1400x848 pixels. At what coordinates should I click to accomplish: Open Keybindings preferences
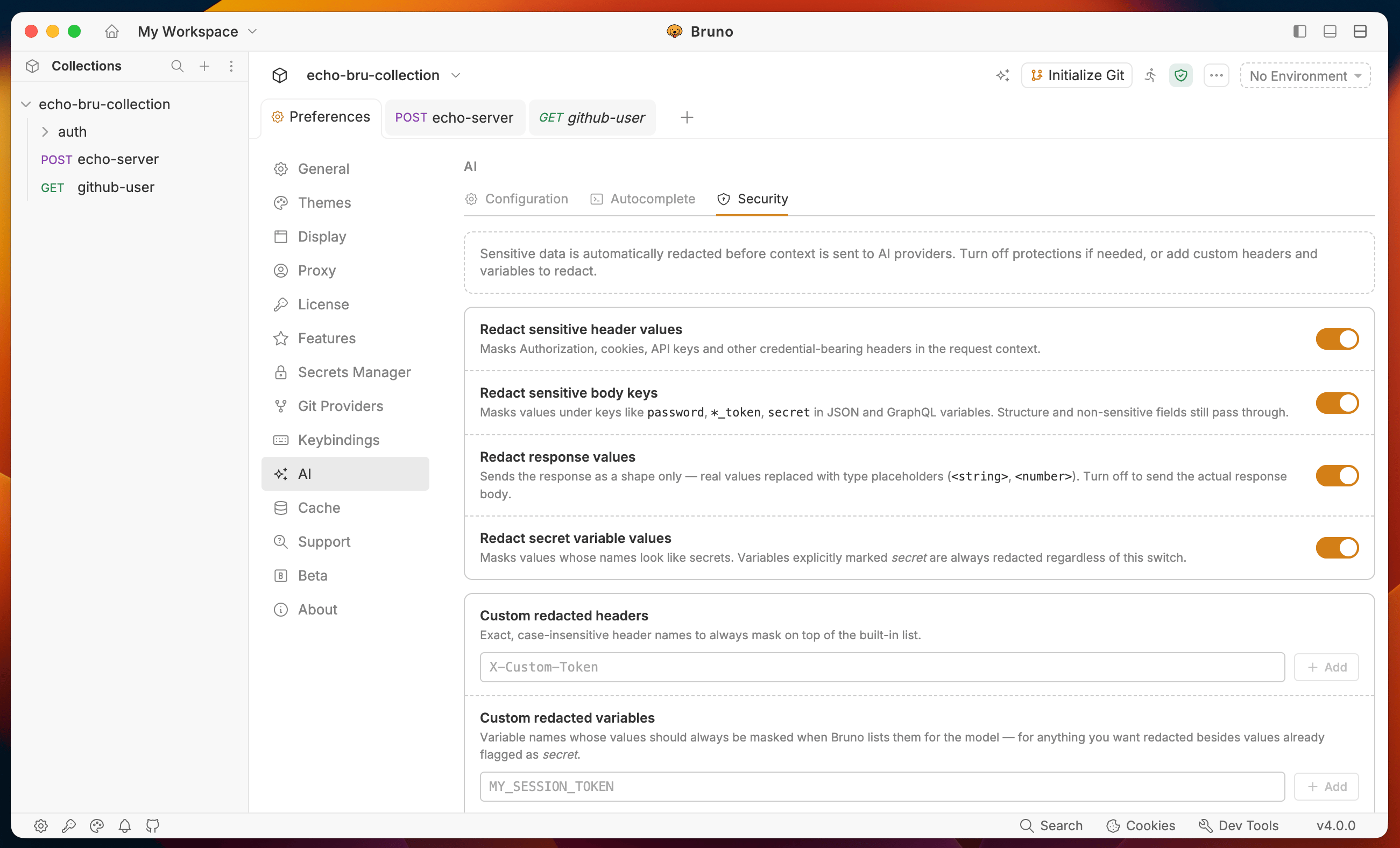pyautogui.click(x=345, y=440)
